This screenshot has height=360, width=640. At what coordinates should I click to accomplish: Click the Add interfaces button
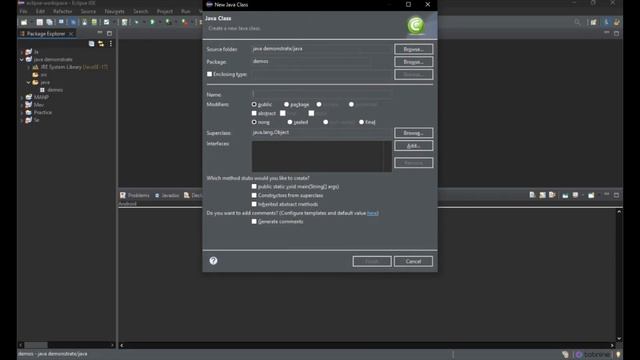(413, 146)
